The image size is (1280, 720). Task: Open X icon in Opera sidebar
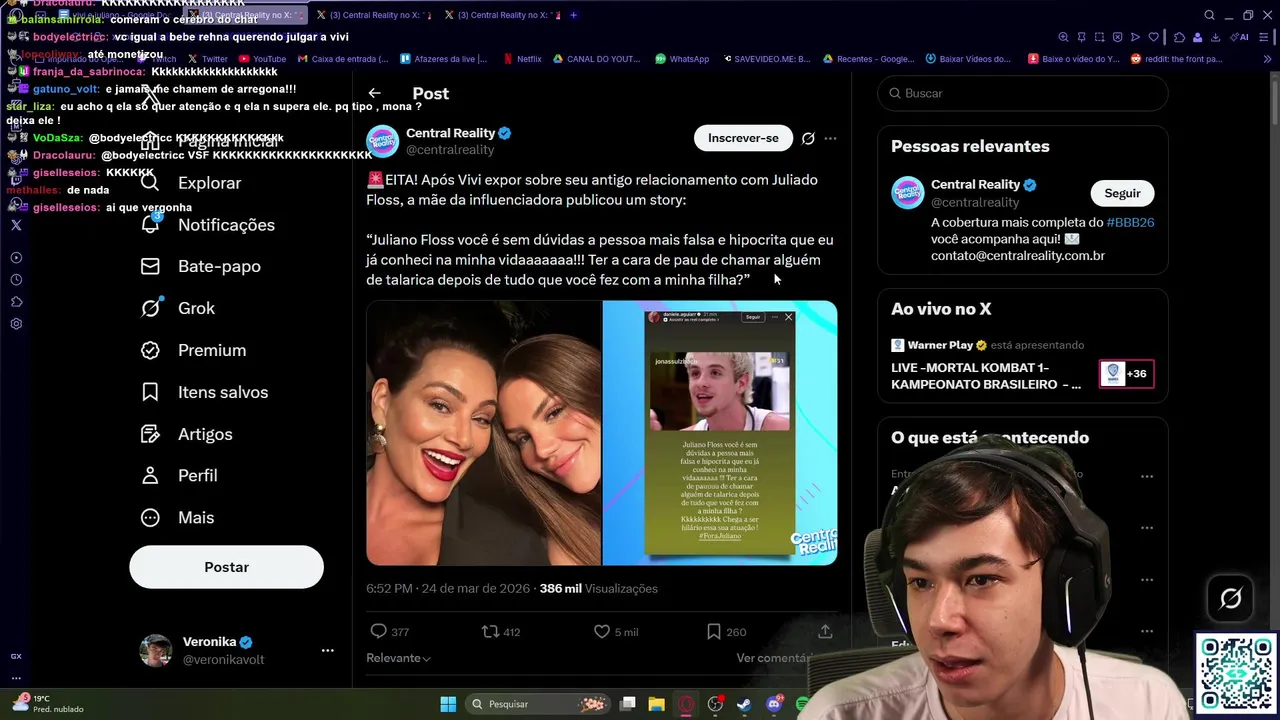16,225
